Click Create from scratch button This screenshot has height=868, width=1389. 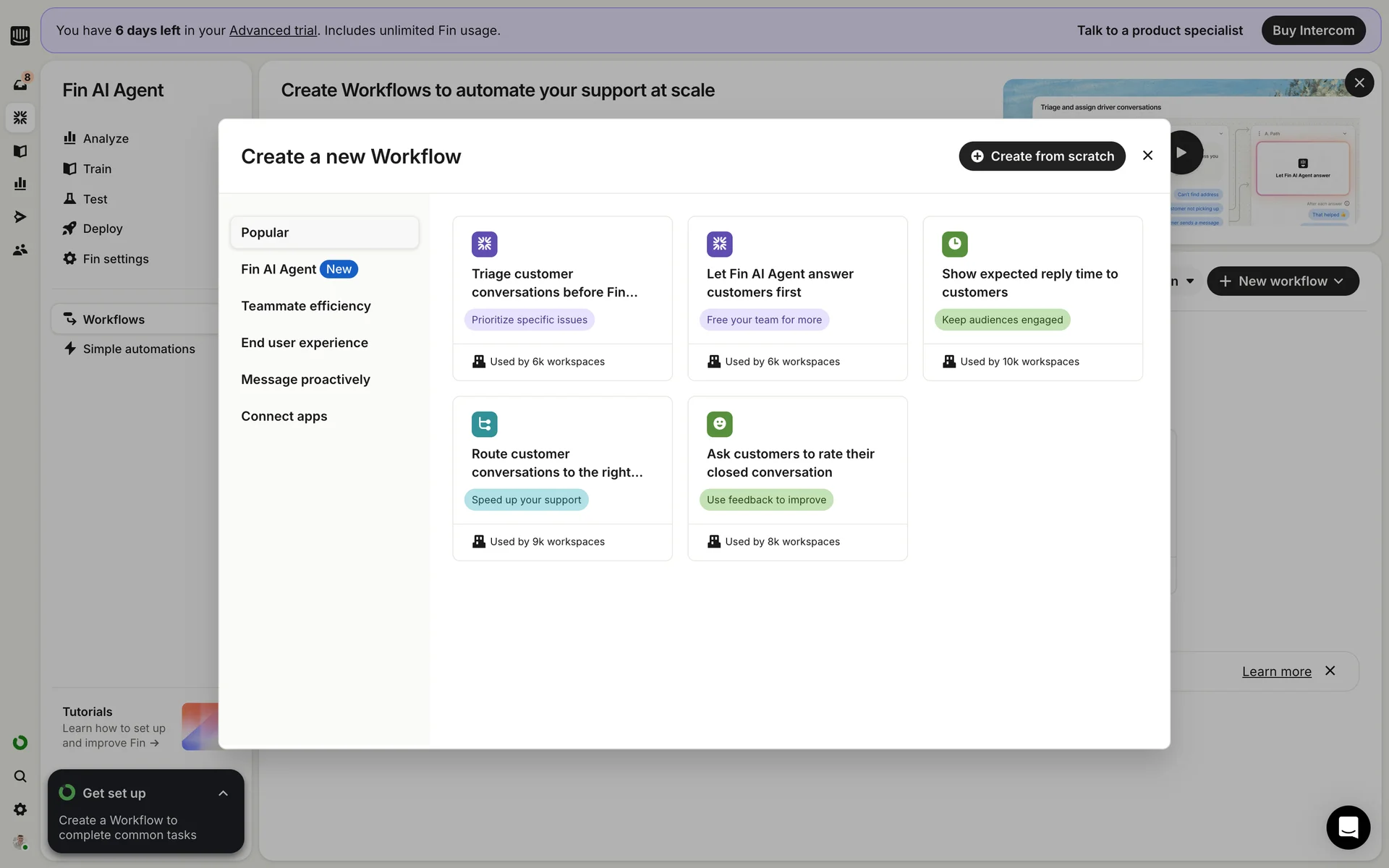pos(1042,156)
